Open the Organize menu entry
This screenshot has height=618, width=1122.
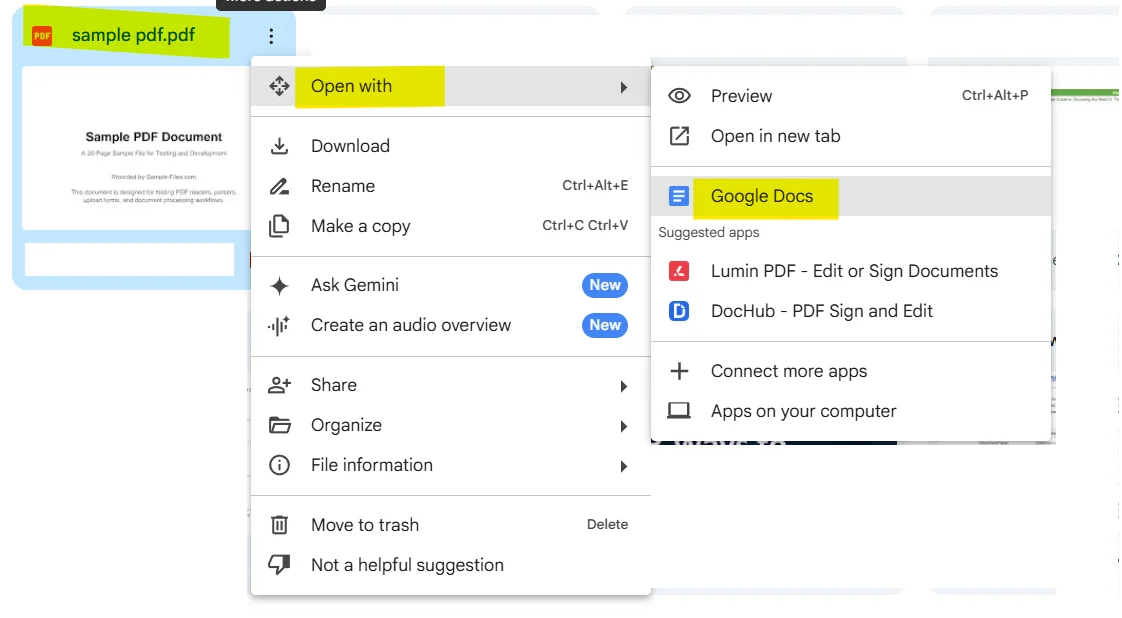click(451, 425)
